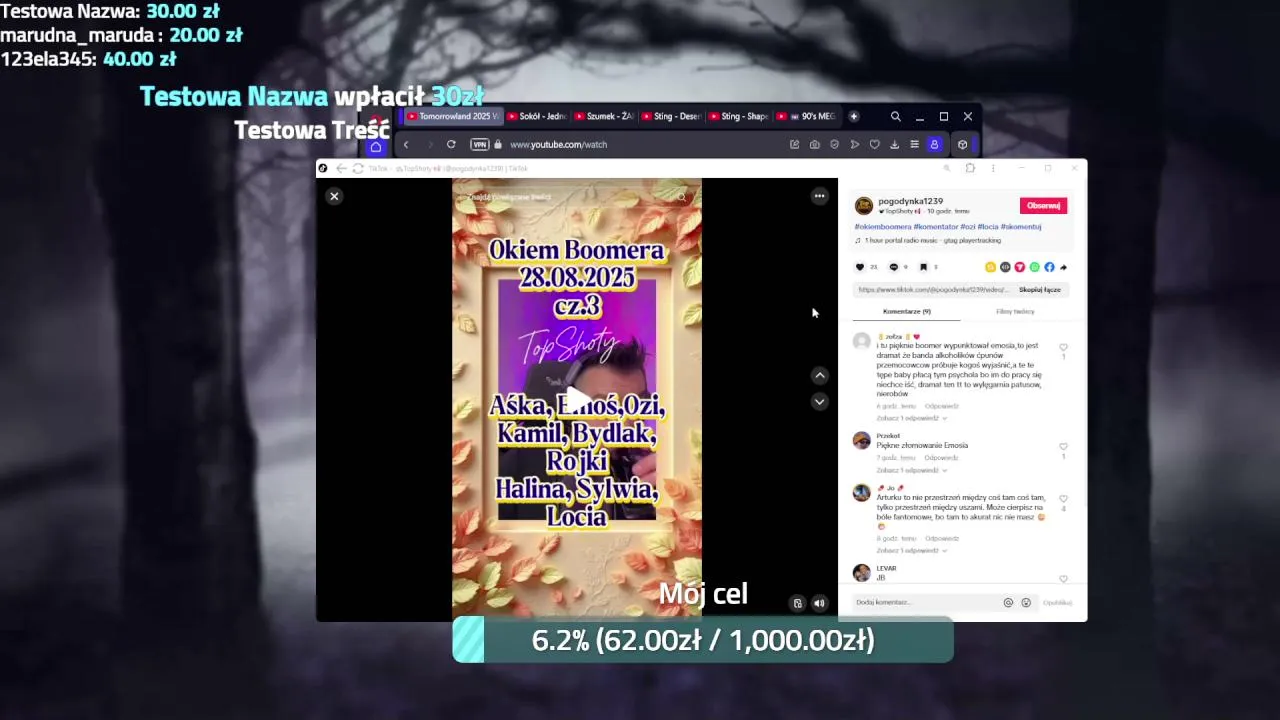
Task: Open browser downloads icon
Action: (894, 145)
